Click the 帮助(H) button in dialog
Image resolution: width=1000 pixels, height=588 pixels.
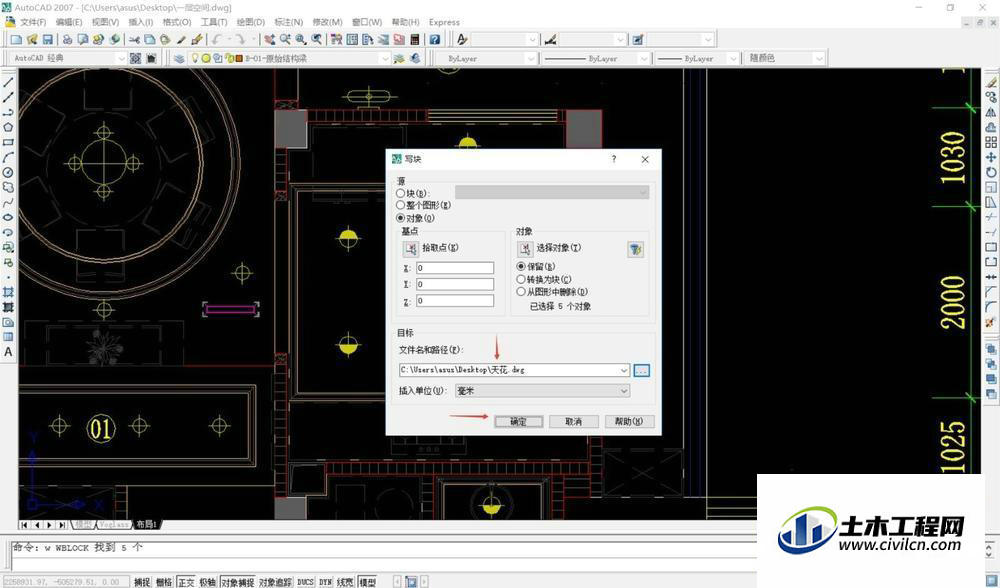[629, 422]
